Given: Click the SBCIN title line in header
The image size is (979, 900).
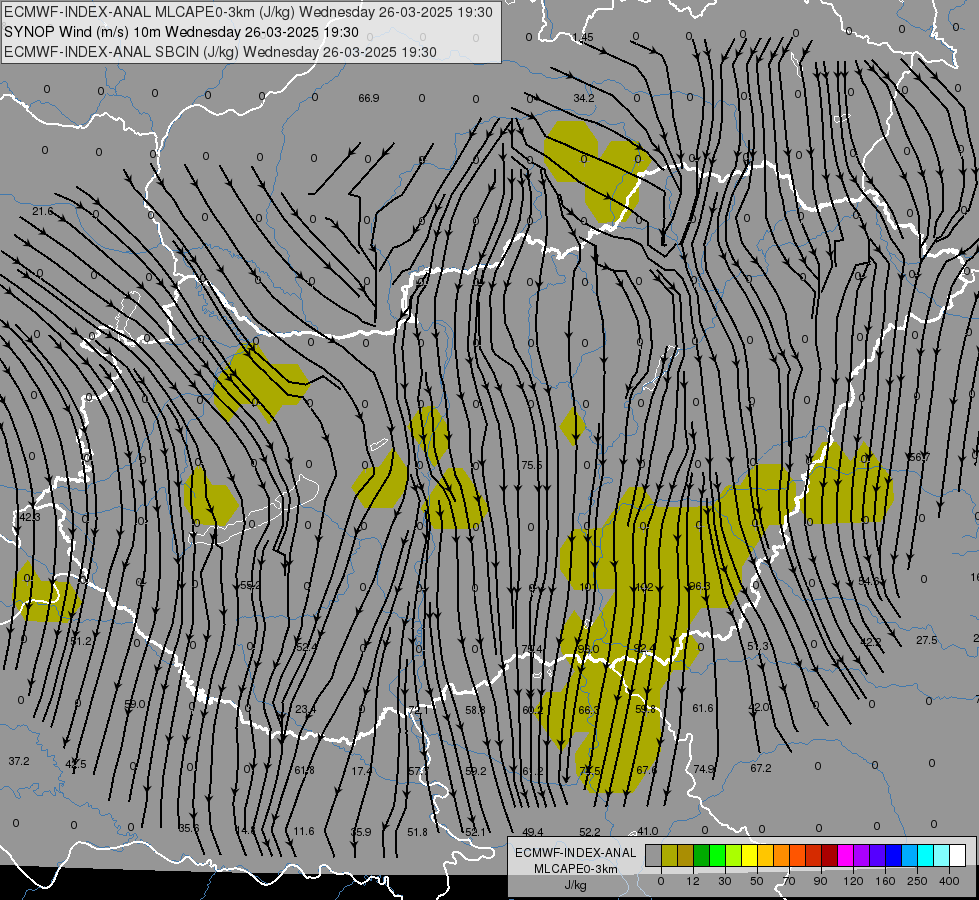Looking at the screenshot, I should (x=220, y=52).
